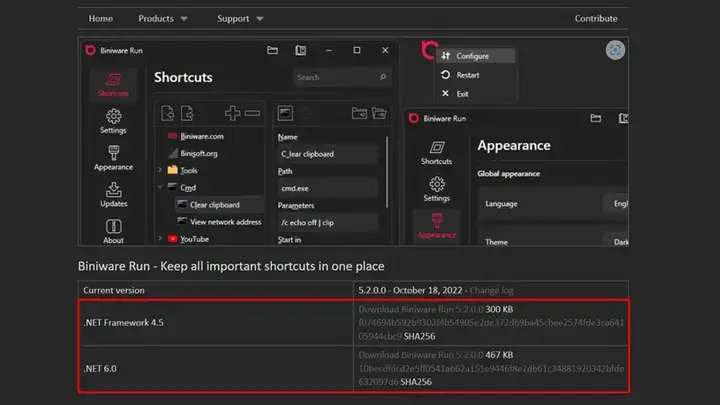This screenshot has width=720, height=405.
Task: Open the About section
Action: [113, 231]
